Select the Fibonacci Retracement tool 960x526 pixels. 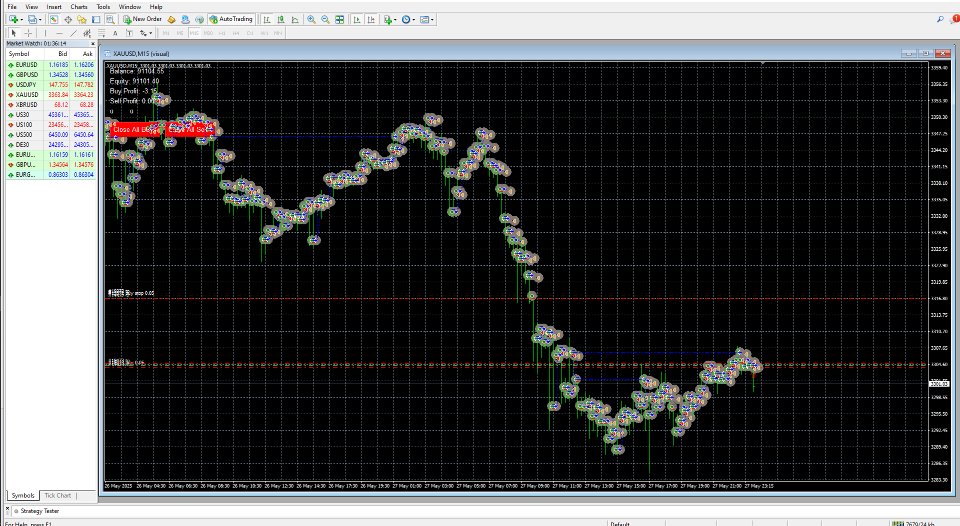101,33
